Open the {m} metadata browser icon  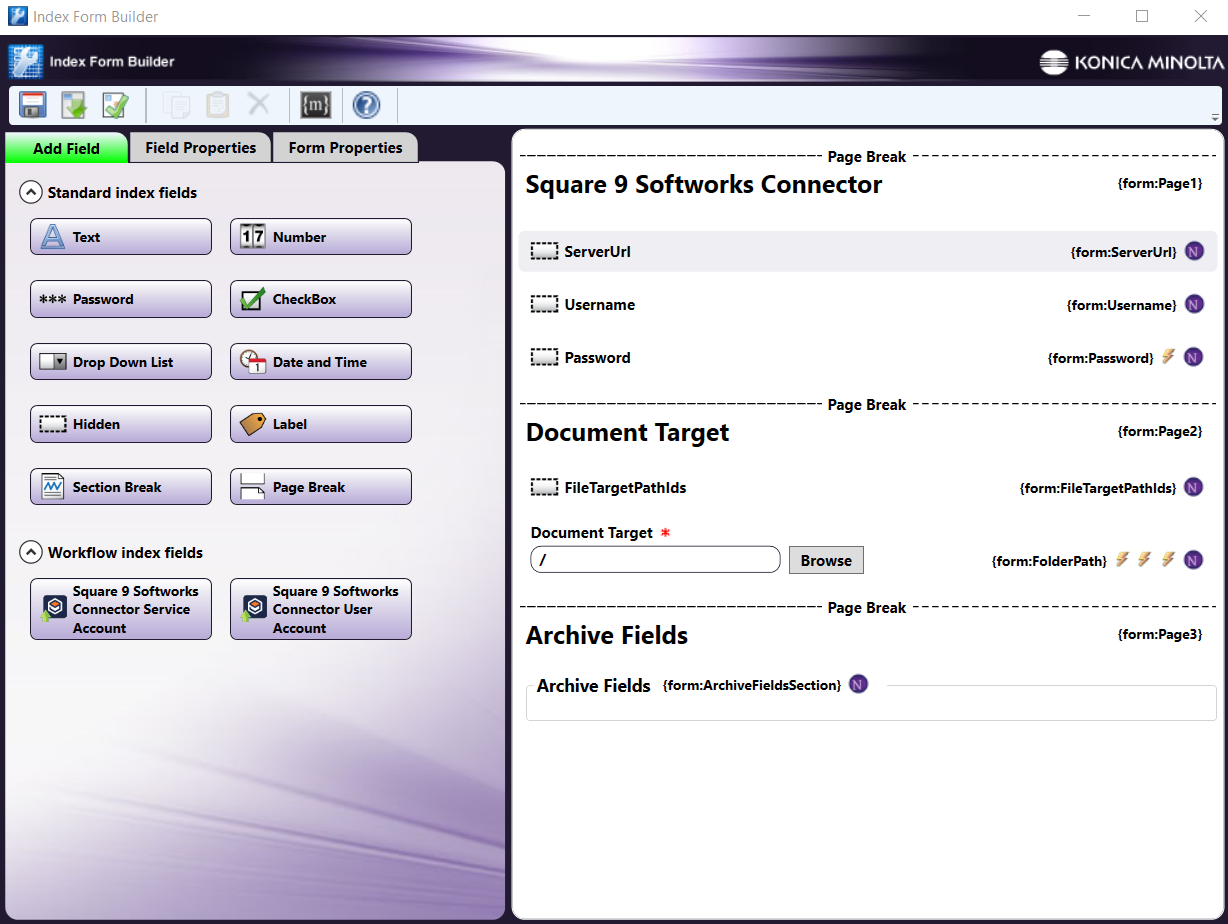[x=316, y=105]
